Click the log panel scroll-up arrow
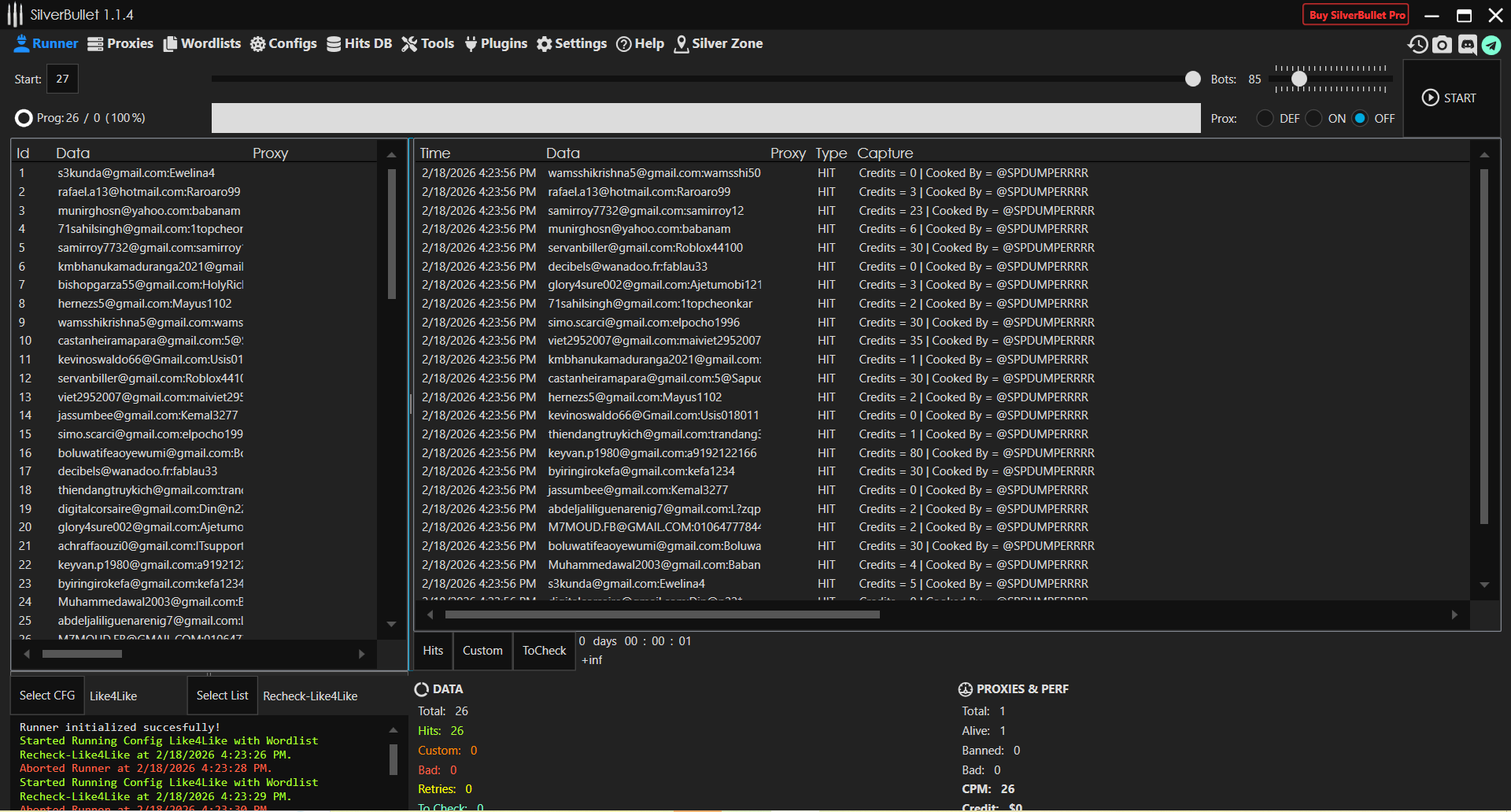The image size is (1511, 812). [393, 730]
